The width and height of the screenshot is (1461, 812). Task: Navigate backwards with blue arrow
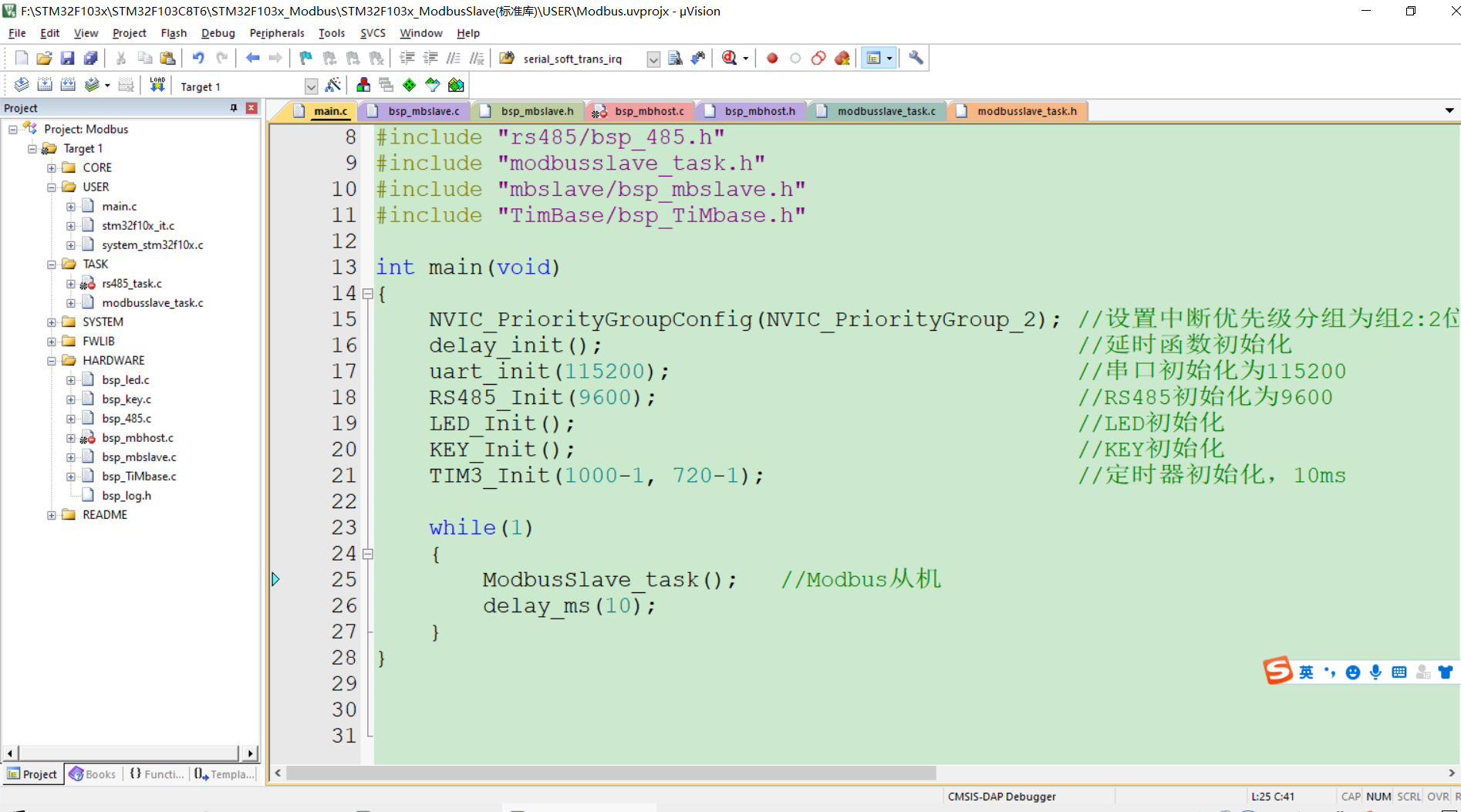(x=252, y=58)
